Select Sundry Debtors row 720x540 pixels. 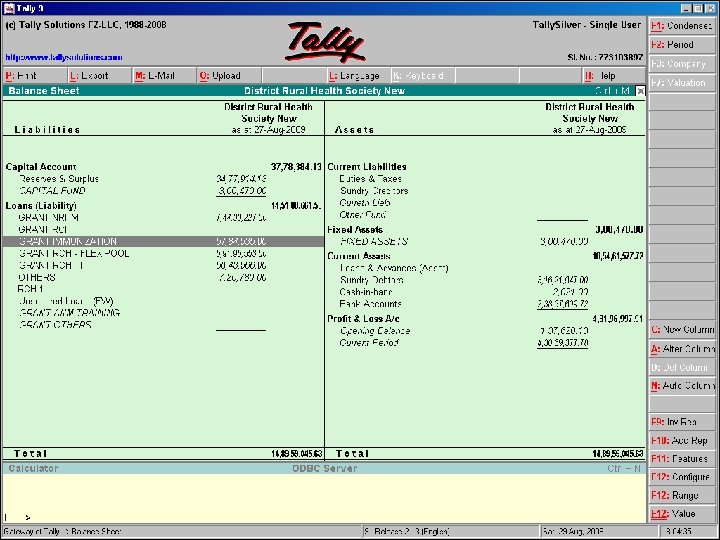[x=371, y=280]
